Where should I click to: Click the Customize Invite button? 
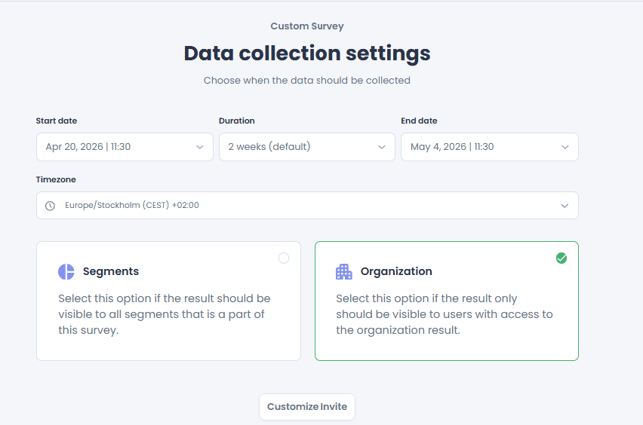coord(307,407)
